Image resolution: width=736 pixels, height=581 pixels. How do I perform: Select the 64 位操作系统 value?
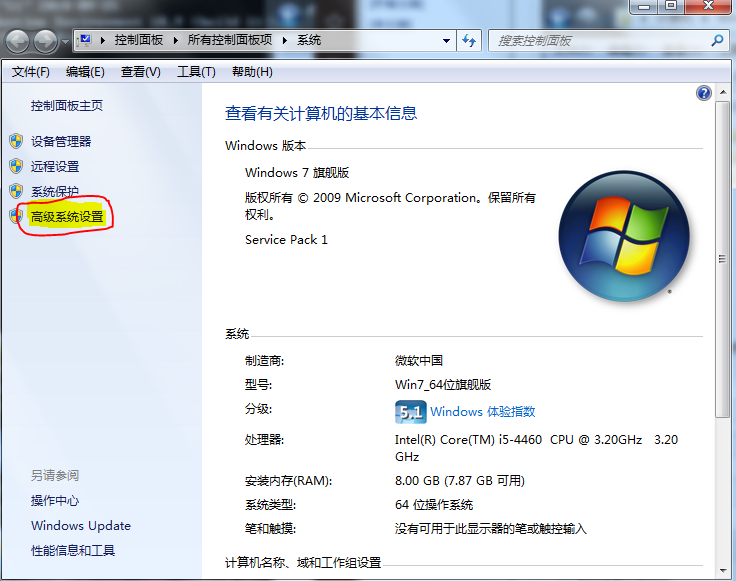click(434, 505)
